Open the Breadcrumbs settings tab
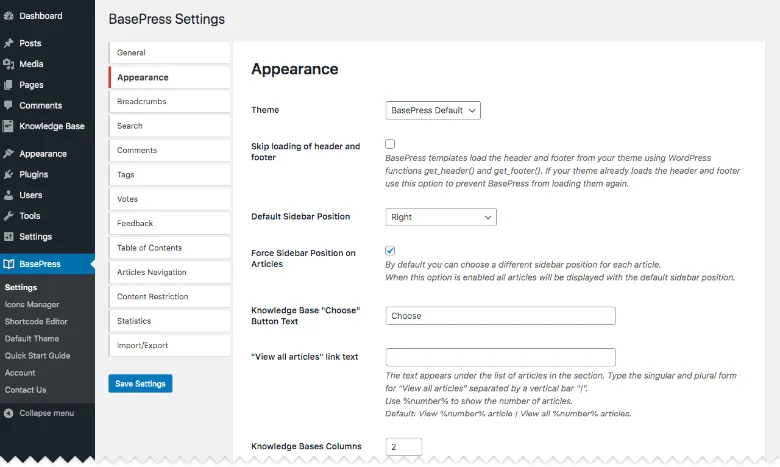780x467 pixels. (169, 101)
